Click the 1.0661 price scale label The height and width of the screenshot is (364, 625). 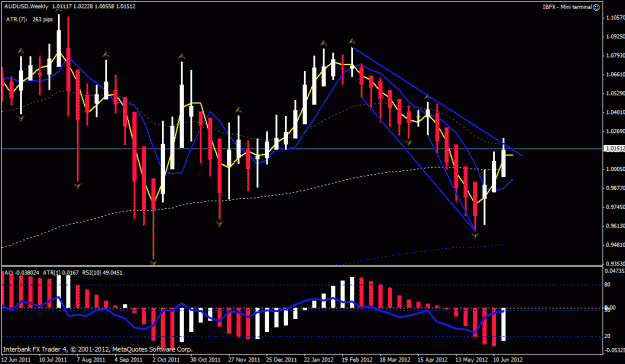point(614,74)
